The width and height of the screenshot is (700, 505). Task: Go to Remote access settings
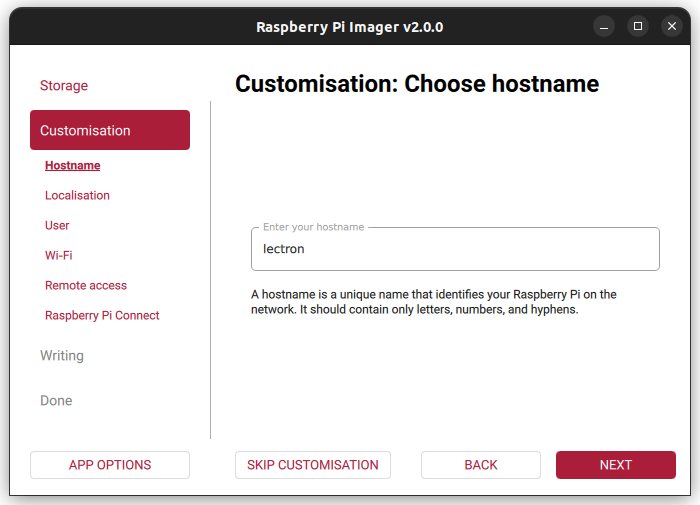(85, 285)
